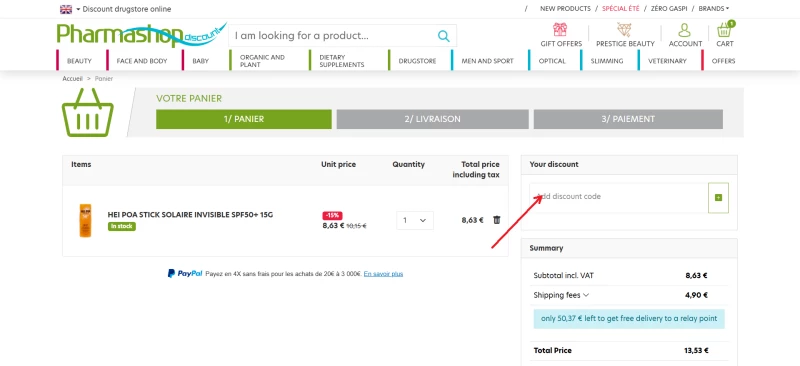800x366 pixels.
Task: Open the Beauty category menu
Action: click(79, 61)
